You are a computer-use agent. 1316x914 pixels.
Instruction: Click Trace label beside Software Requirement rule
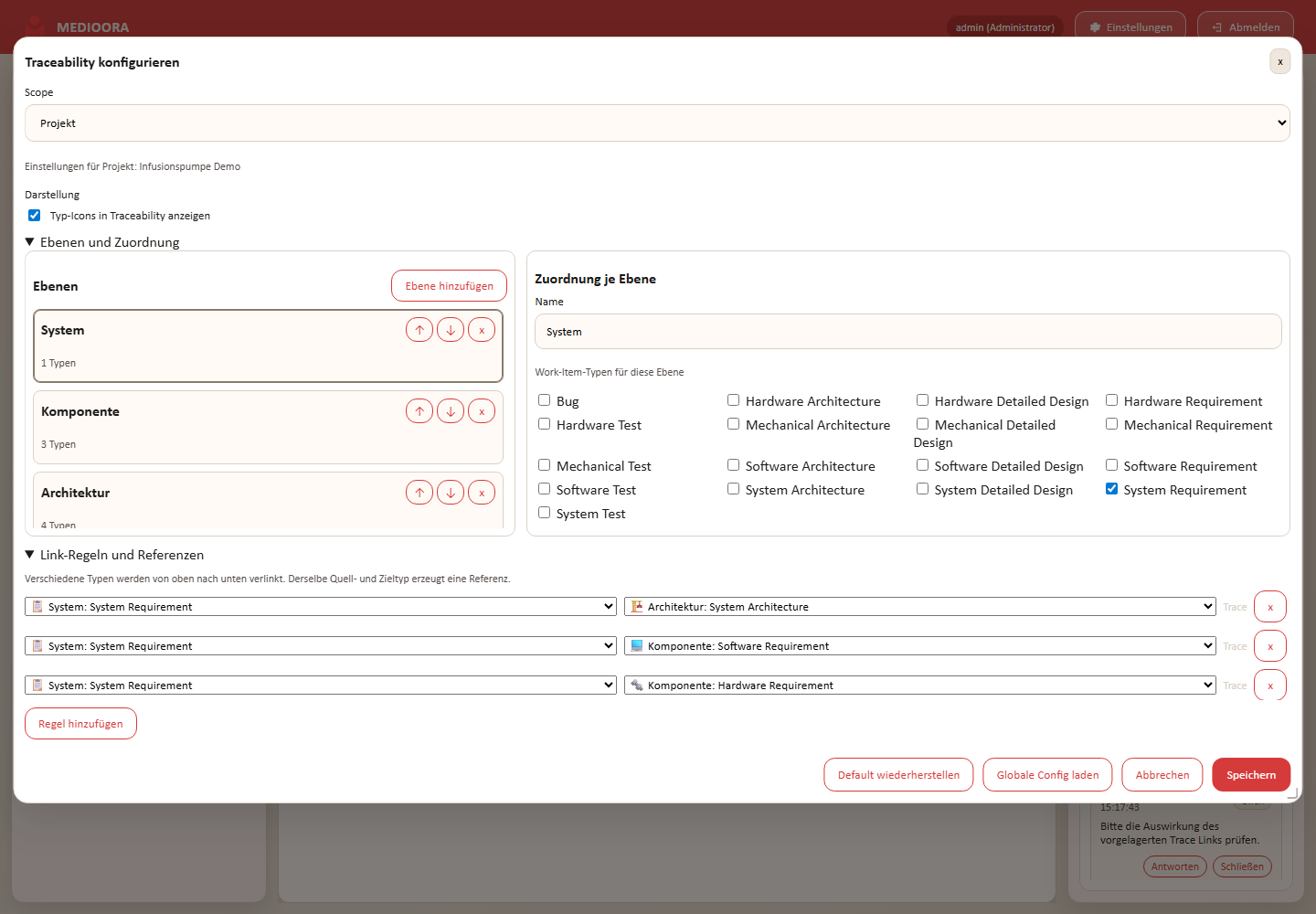(x=1235, y=646)
